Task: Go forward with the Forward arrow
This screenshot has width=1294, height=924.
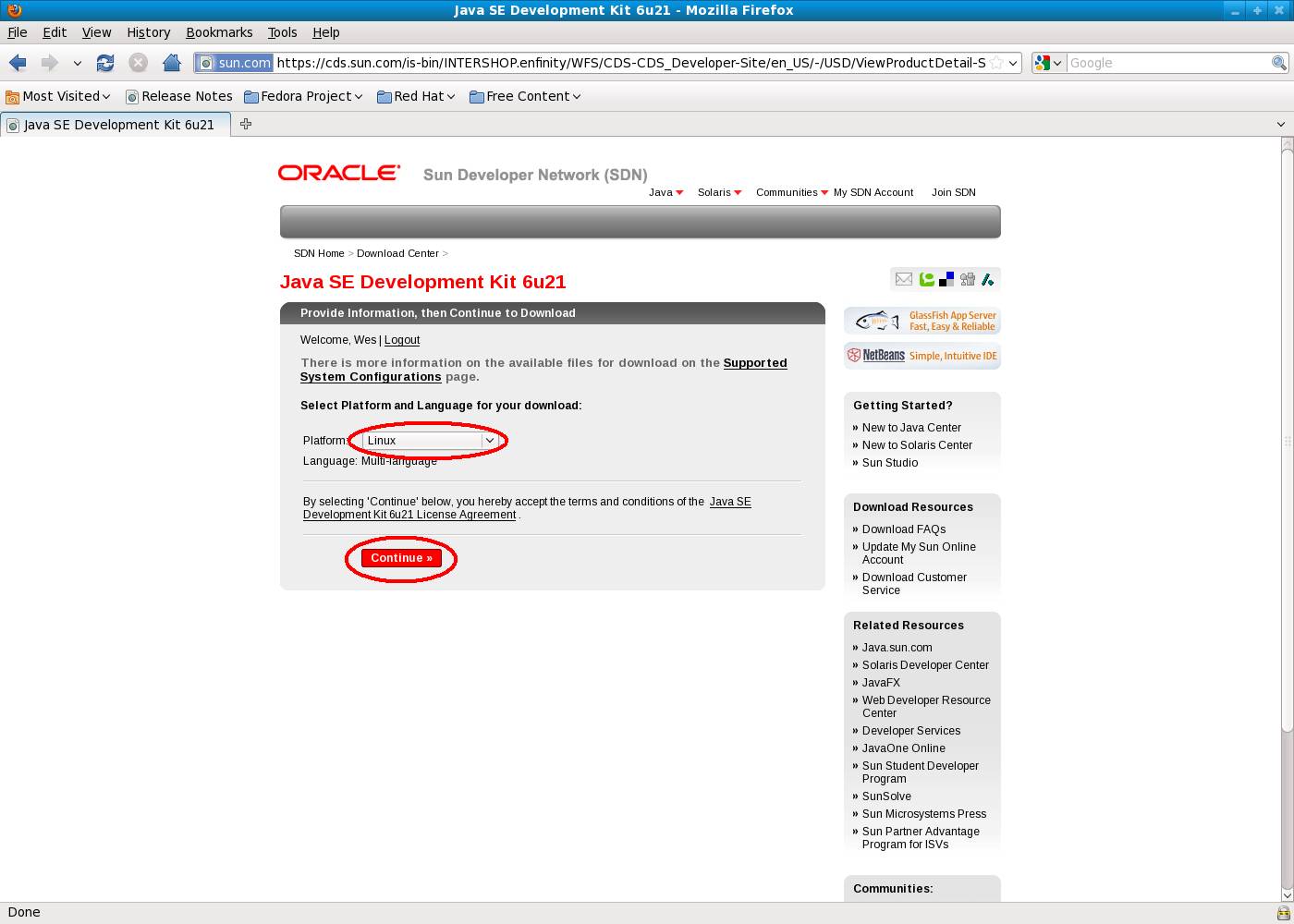Action: [x=49, y=63]
